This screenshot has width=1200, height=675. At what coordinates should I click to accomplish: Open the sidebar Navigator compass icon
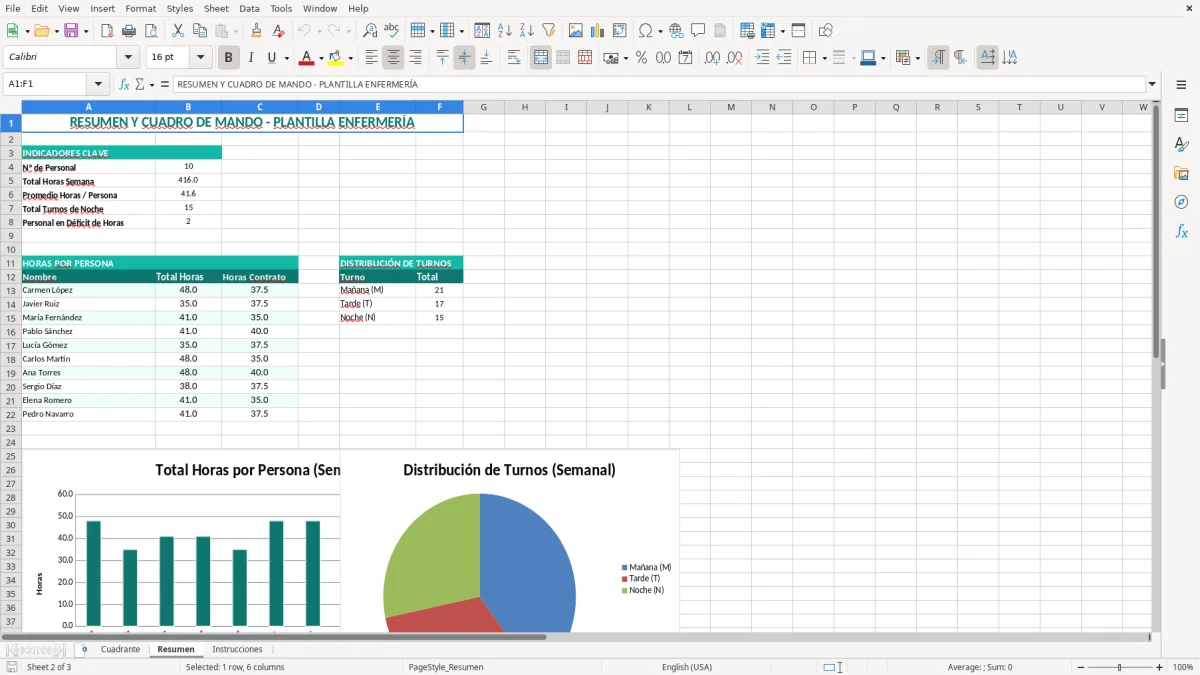pyautogui.click(x=1181, y=202)
